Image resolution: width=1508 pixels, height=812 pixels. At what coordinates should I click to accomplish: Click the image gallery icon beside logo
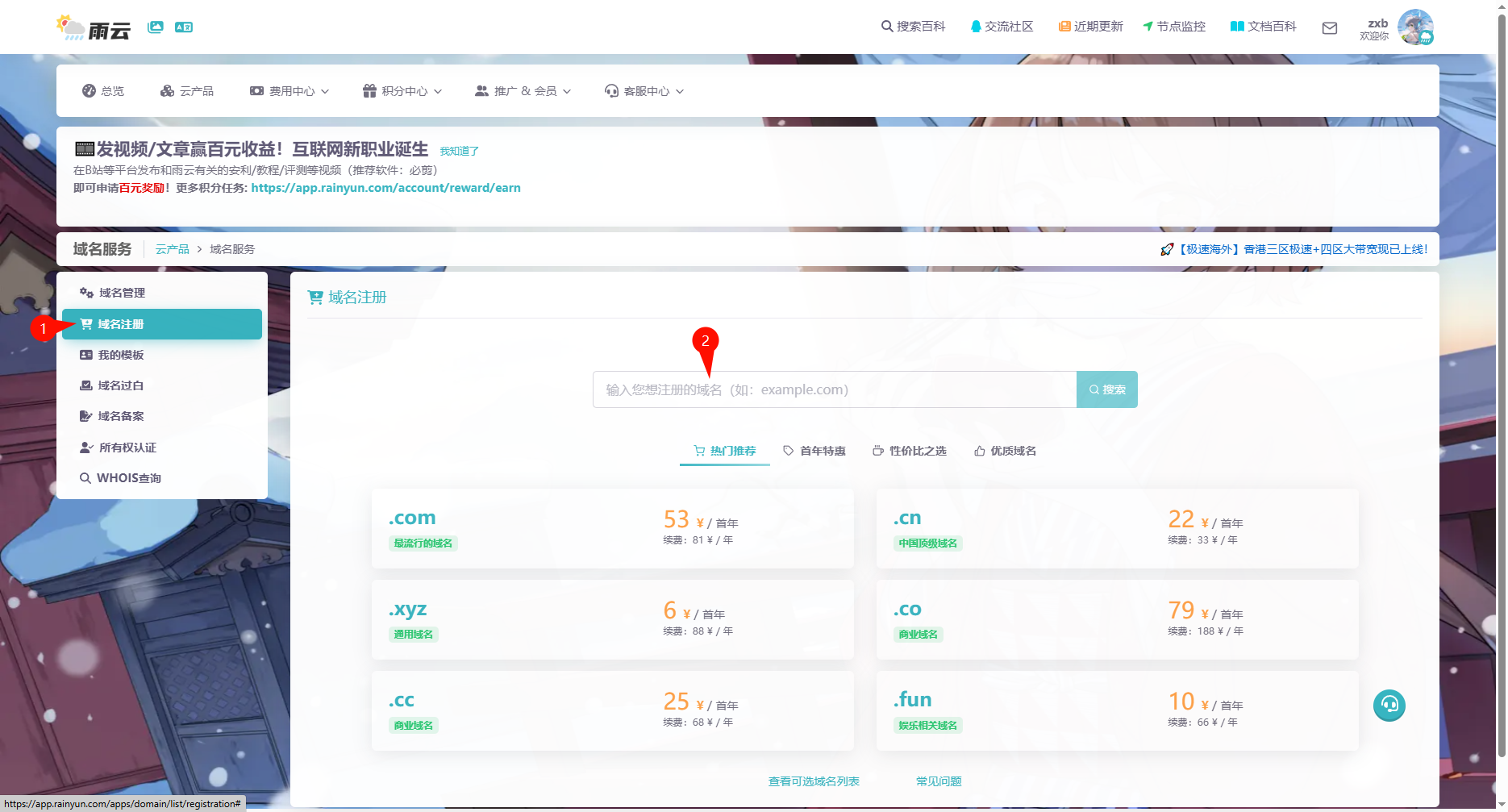(156, 27)
